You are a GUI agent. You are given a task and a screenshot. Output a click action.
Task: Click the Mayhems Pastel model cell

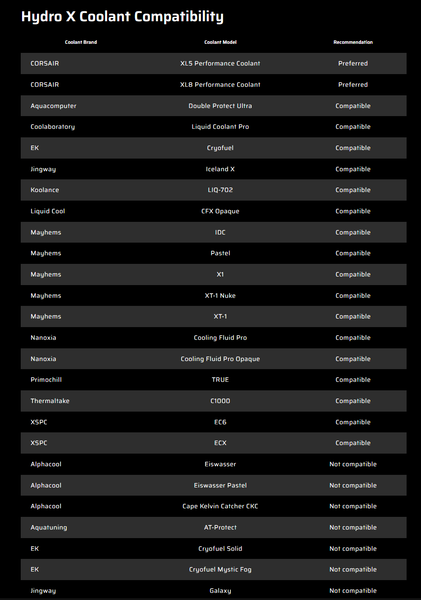point(220,253)
